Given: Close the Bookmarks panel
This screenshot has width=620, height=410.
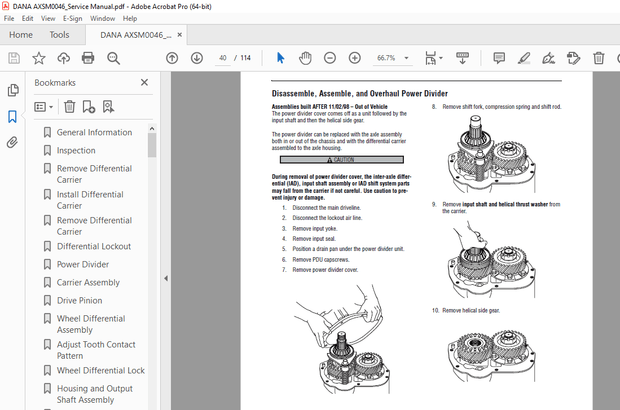Looking at the screenshot, I should 144,82.
